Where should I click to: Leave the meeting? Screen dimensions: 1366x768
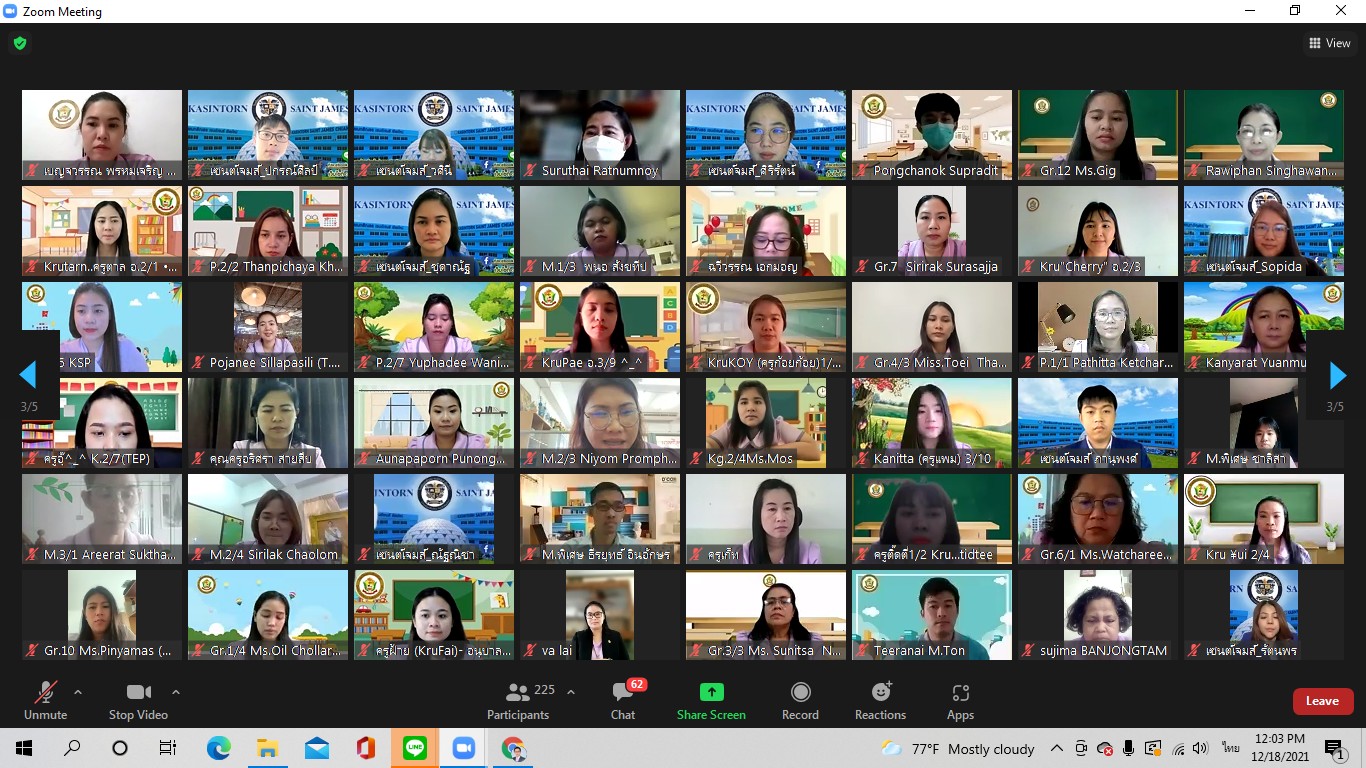1322,701
